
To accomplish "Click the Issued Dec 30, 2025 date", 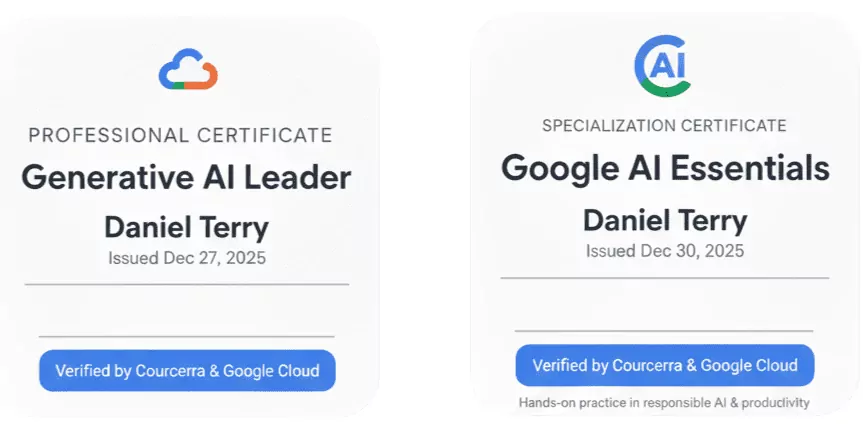I will pyautogui.click(x=665, y=251).
